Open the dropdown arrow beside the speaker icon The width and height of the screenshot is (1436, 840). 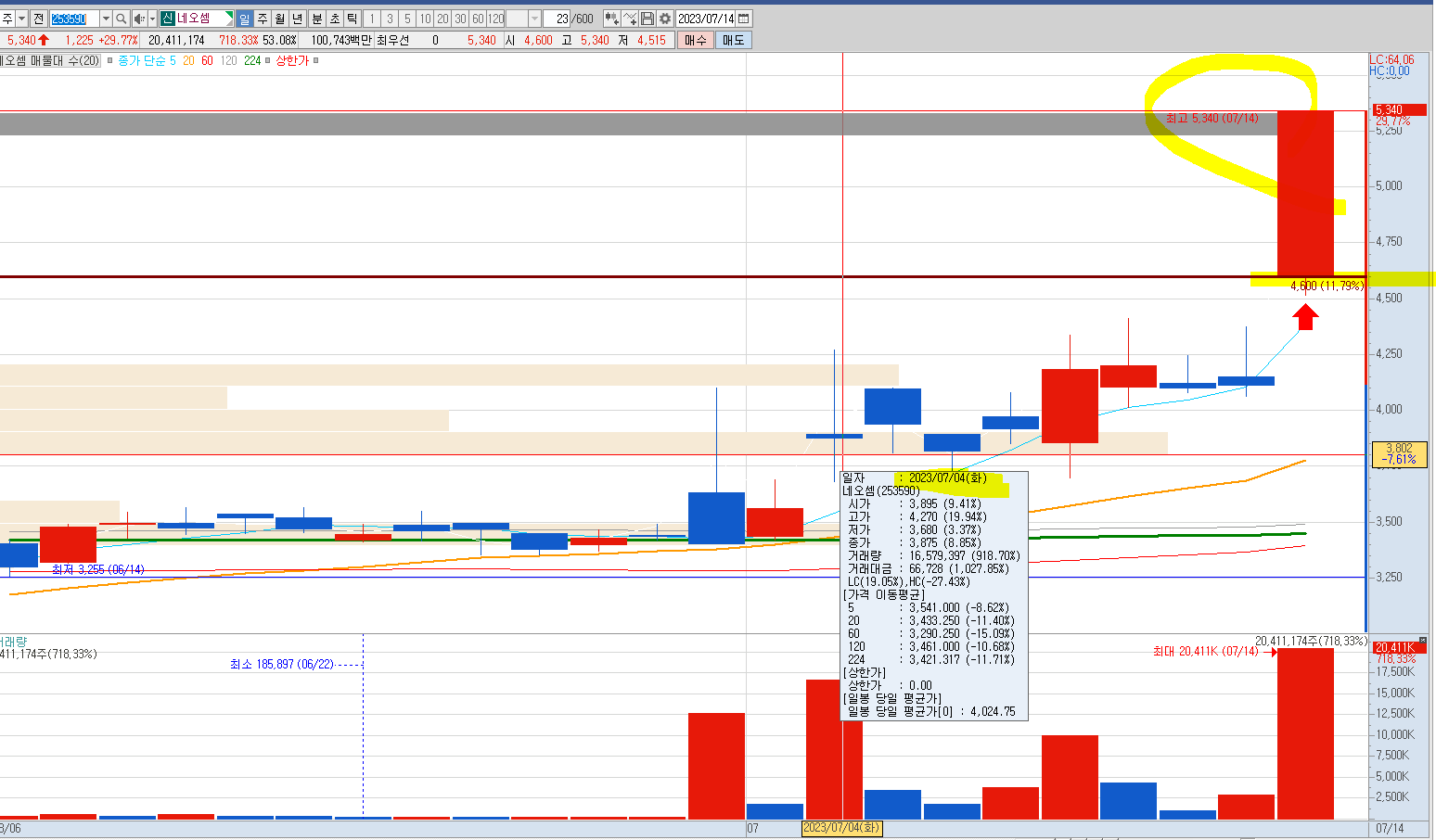(152, 19)
